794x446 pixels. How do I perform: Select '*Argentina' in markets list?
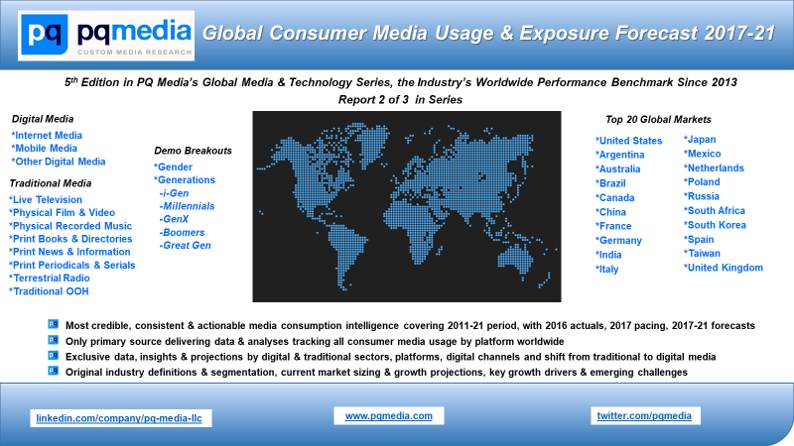click(x=620, y=155)
